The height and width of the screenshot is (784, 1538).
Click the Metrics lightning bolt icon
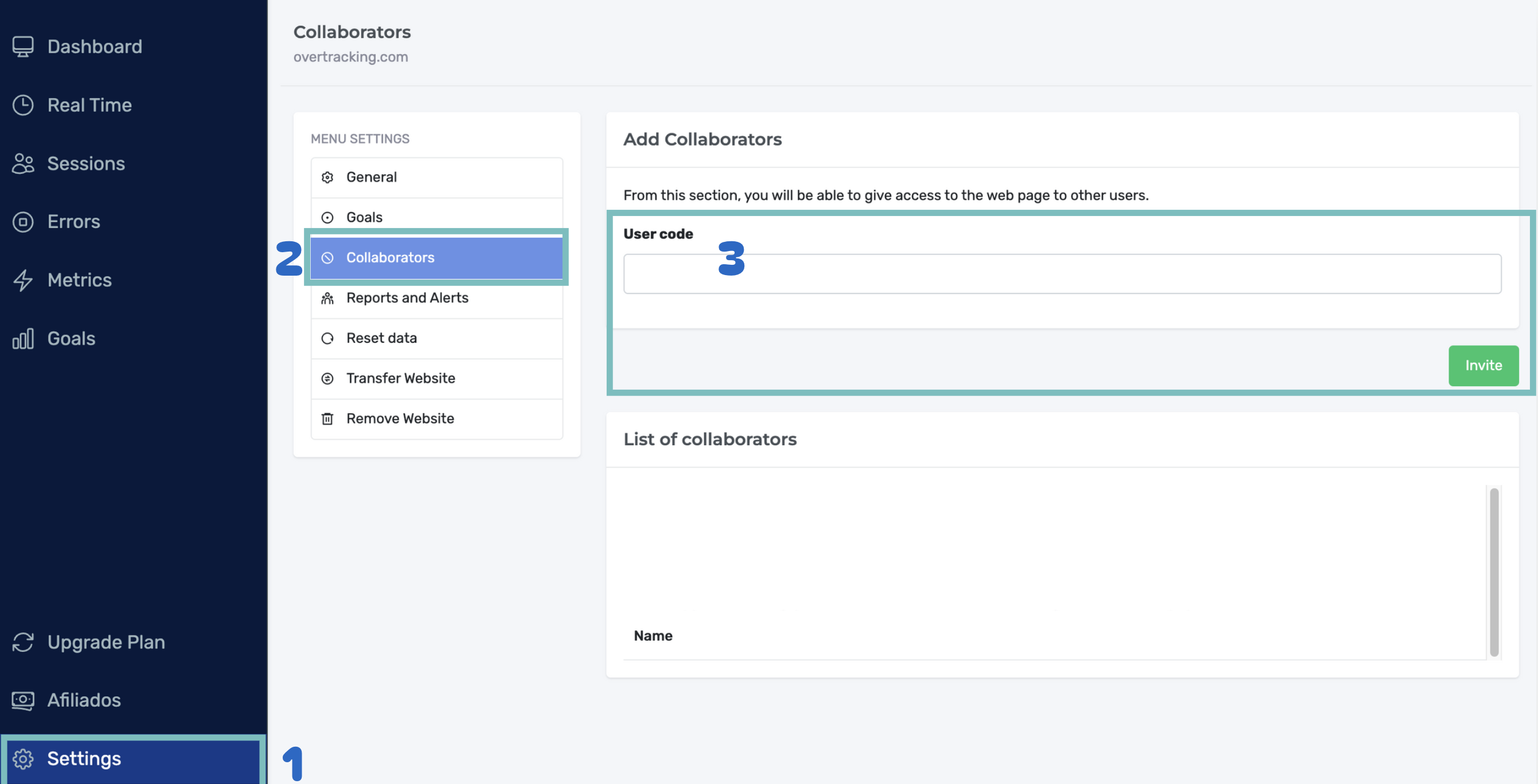tap(23, 280)
